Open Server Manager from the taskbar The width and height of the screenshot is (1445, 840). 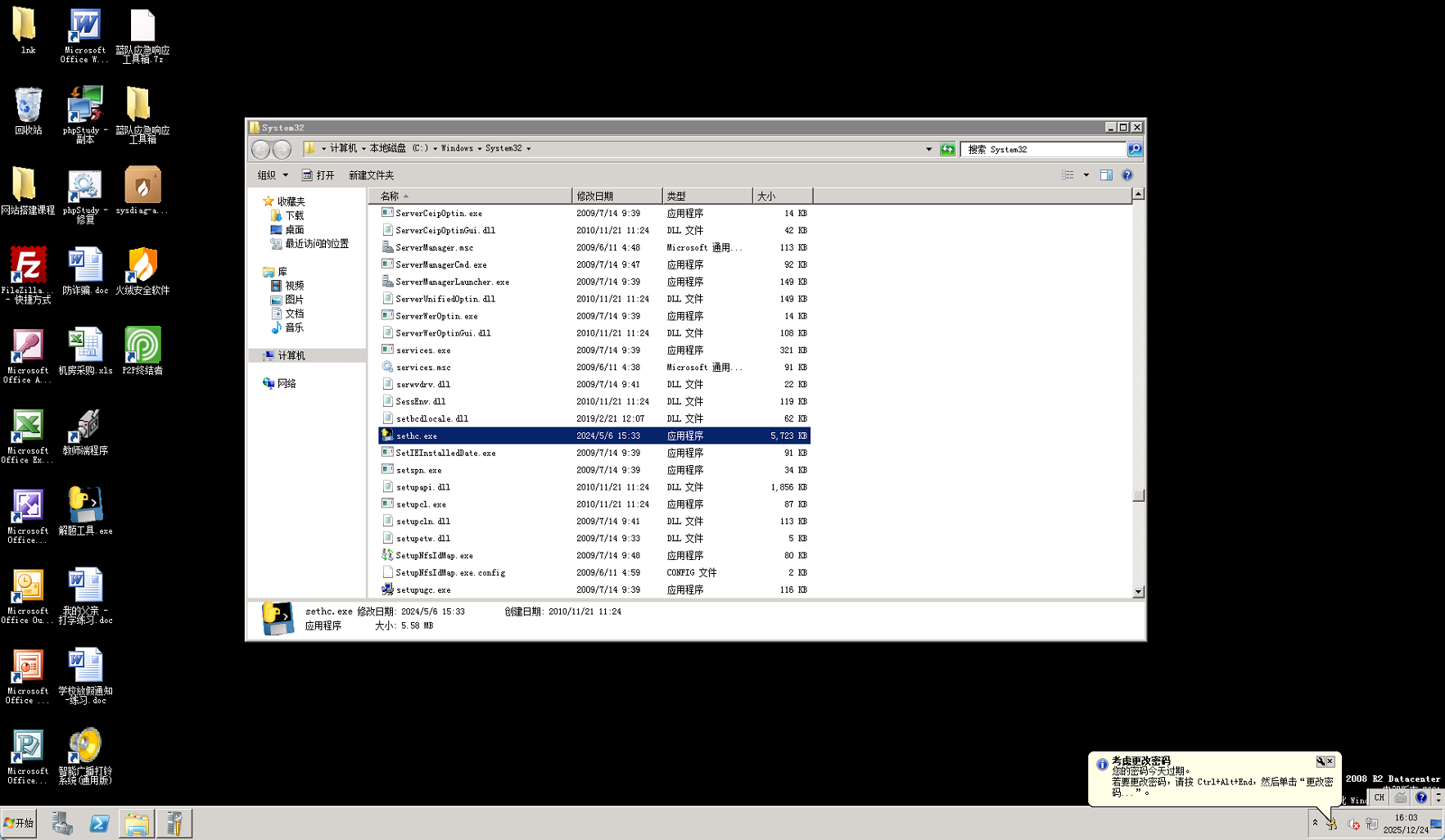62,824
